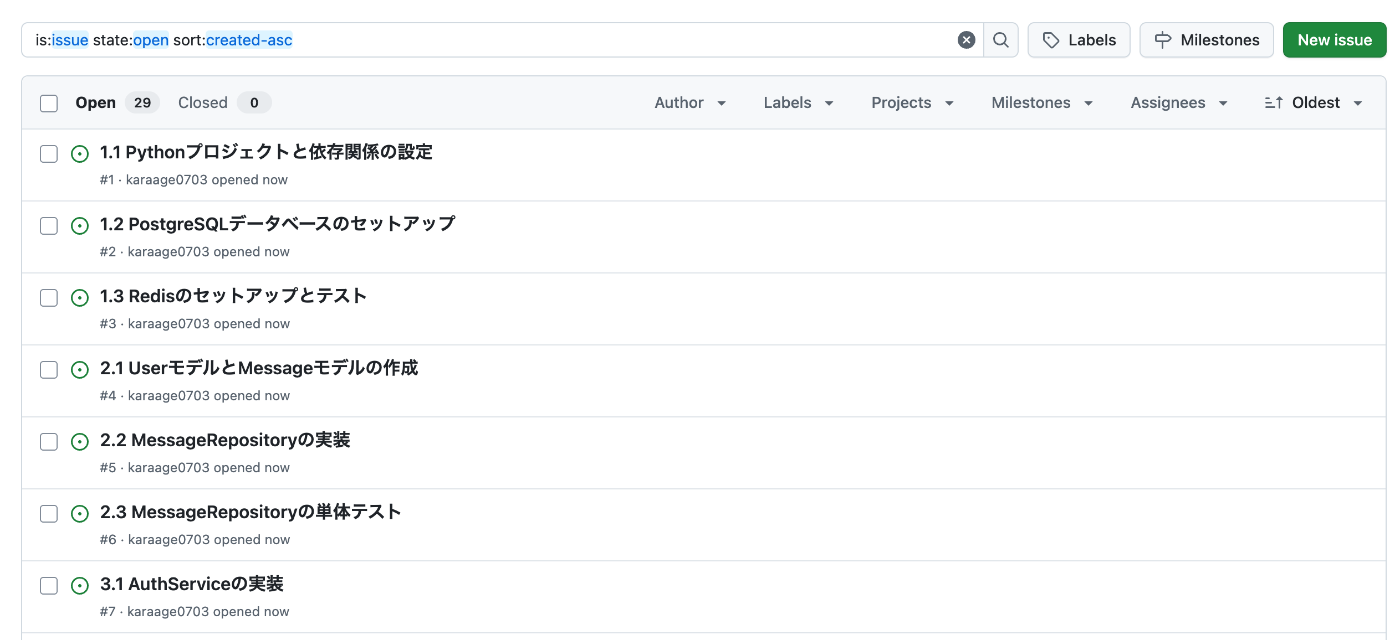Expand the Projects filter dropdown
The width and height of the screenshot is (1400, 640).
pyautogui.click(x=913, y=103)
